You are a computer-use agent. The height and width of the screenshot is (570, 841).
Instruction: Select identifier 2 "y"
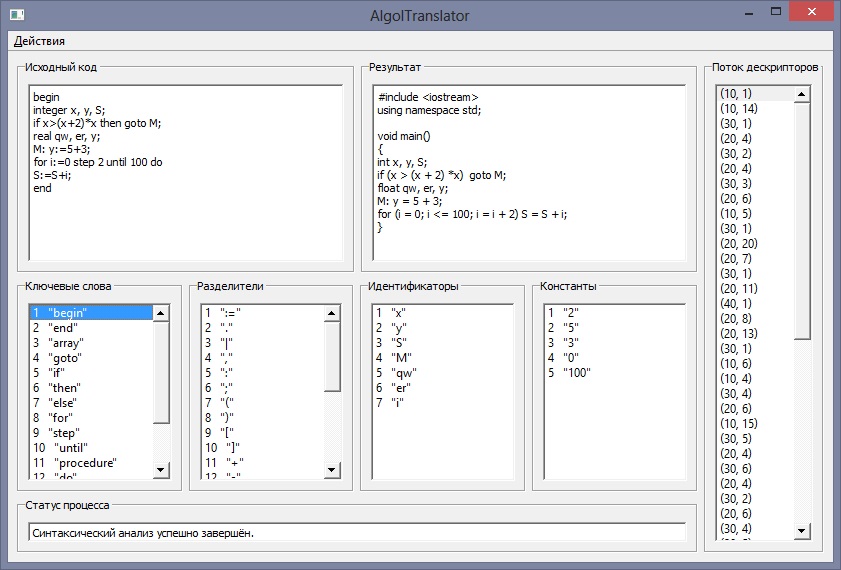442,328
